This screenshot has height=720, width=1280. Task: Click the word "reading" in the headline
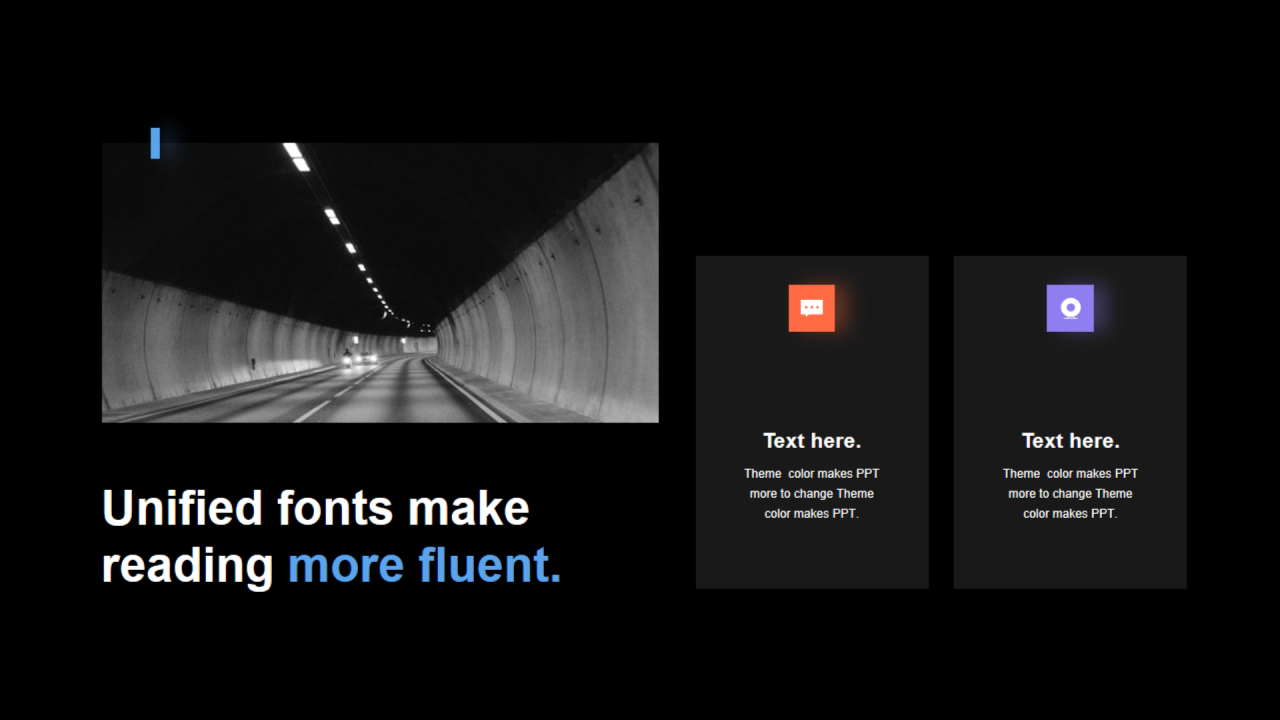[x=187, y=565]
